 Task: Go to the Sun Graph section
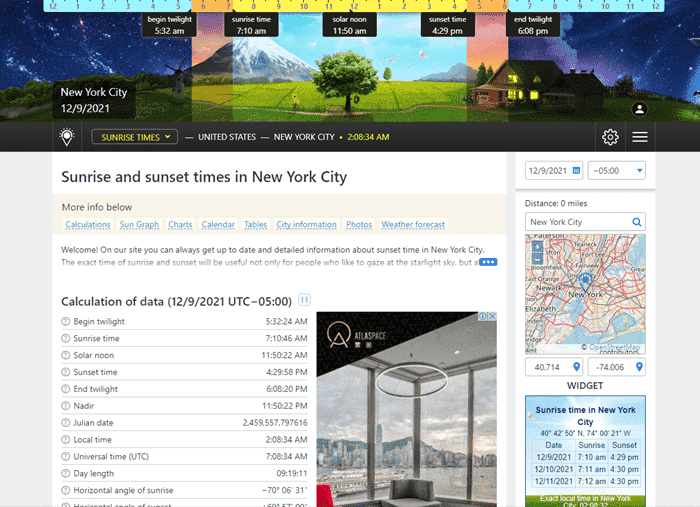point(139,225)
